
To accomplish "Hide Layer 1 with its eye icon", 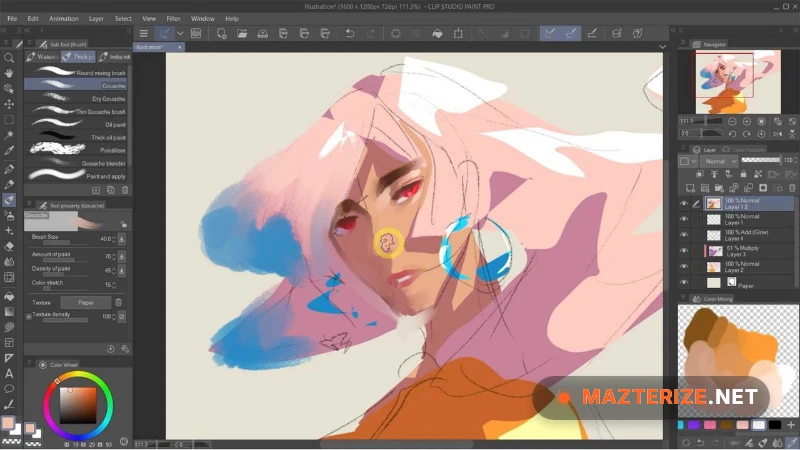I will 684,219.
